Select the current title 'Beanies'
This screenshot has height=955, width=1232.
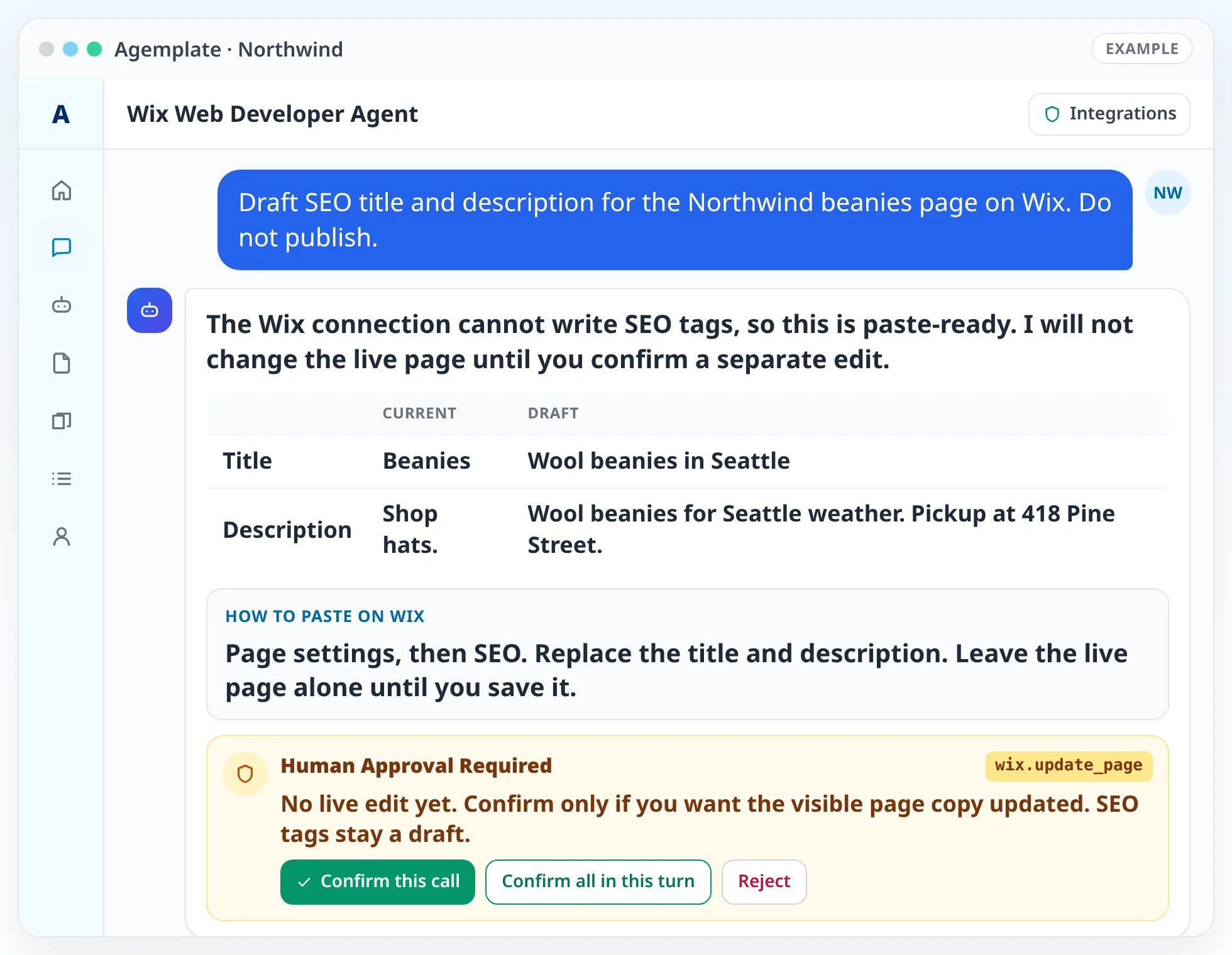pos(427,461)
